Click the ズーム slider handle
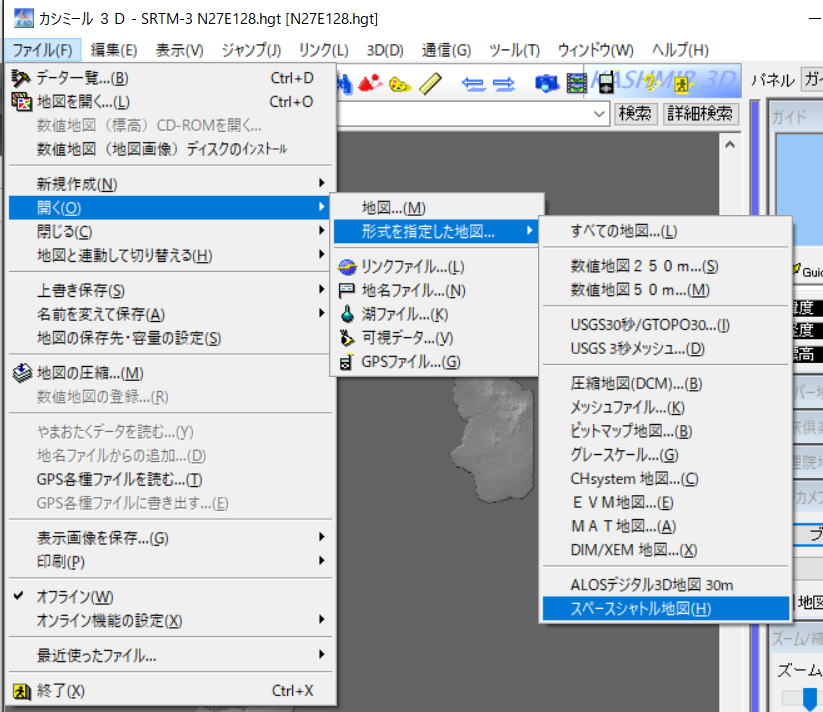Image resolution: width=823 pixels, height=712 pixels. click(810, 698)
